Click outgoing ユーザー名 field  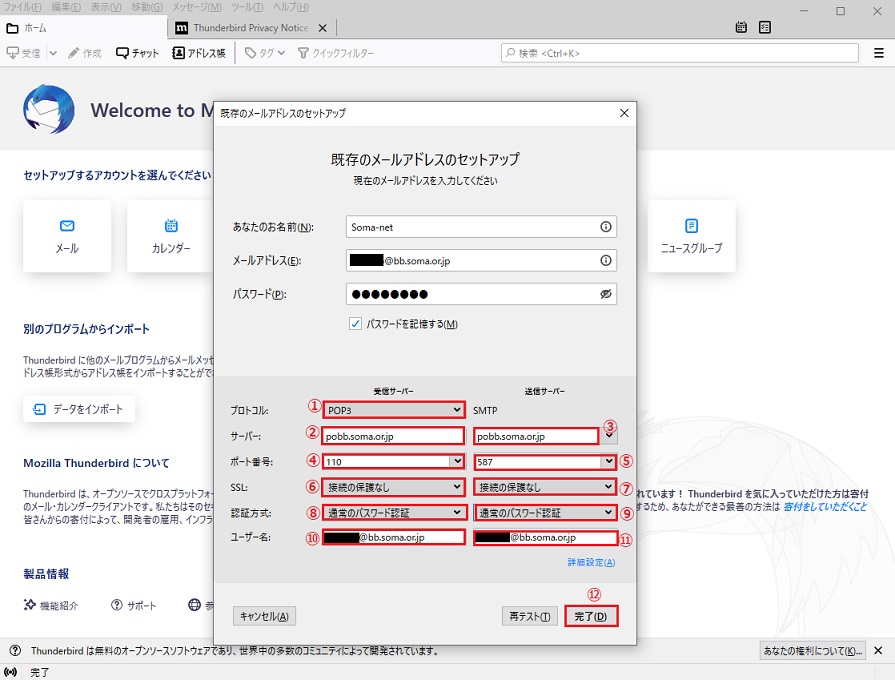coord(545,537)
